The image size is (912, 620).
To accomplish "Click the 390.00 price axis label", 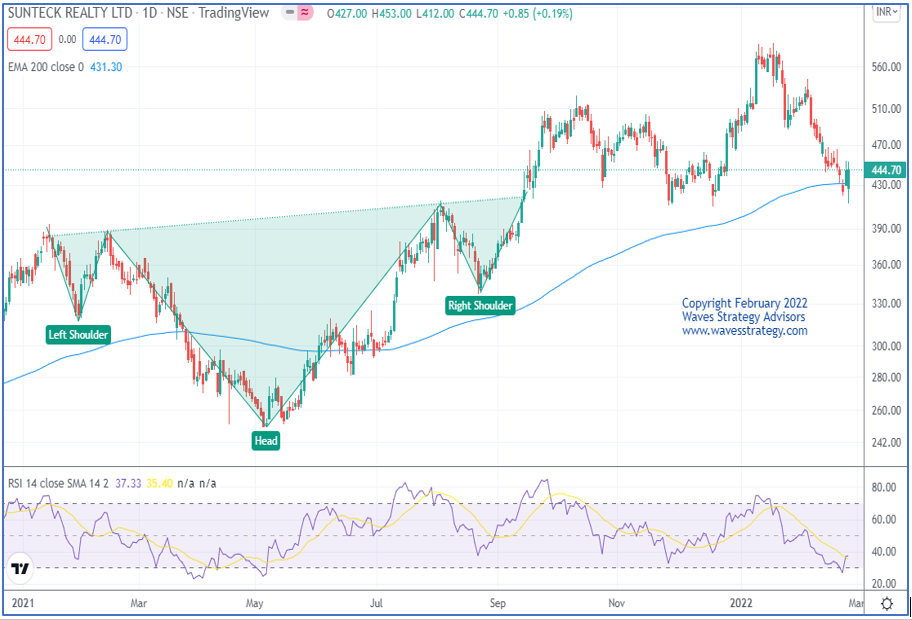I will click(886, 229).
